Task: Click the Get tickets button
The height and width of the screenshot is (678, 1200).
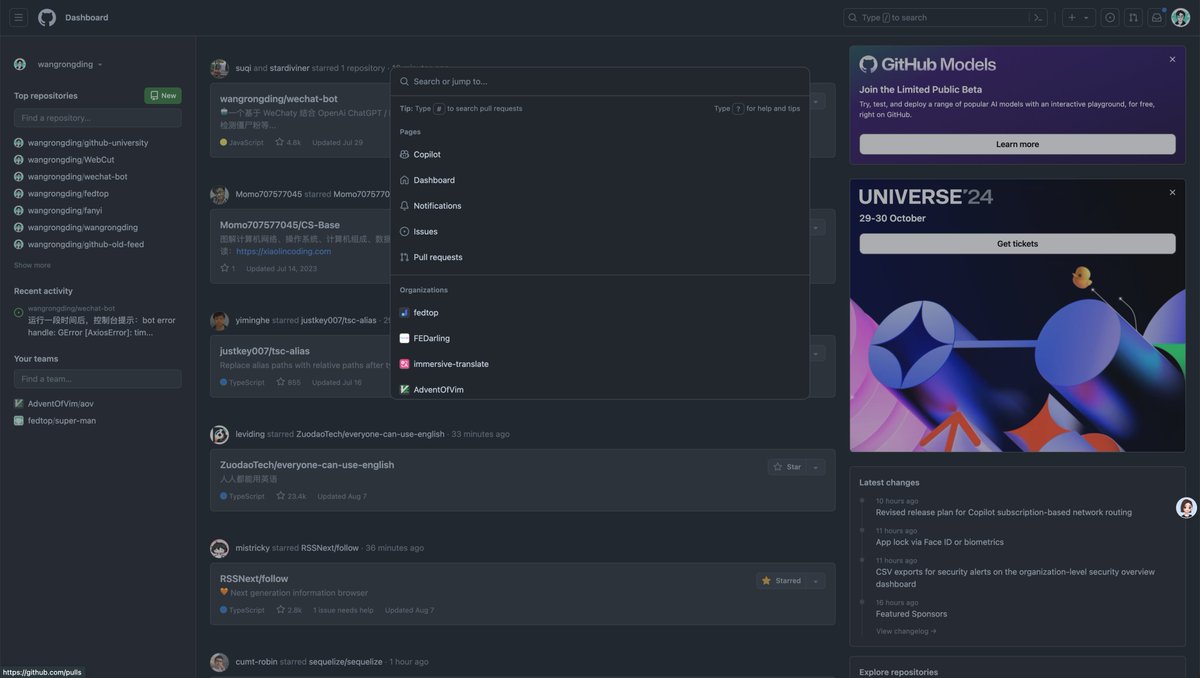Action: [1017, 244]
